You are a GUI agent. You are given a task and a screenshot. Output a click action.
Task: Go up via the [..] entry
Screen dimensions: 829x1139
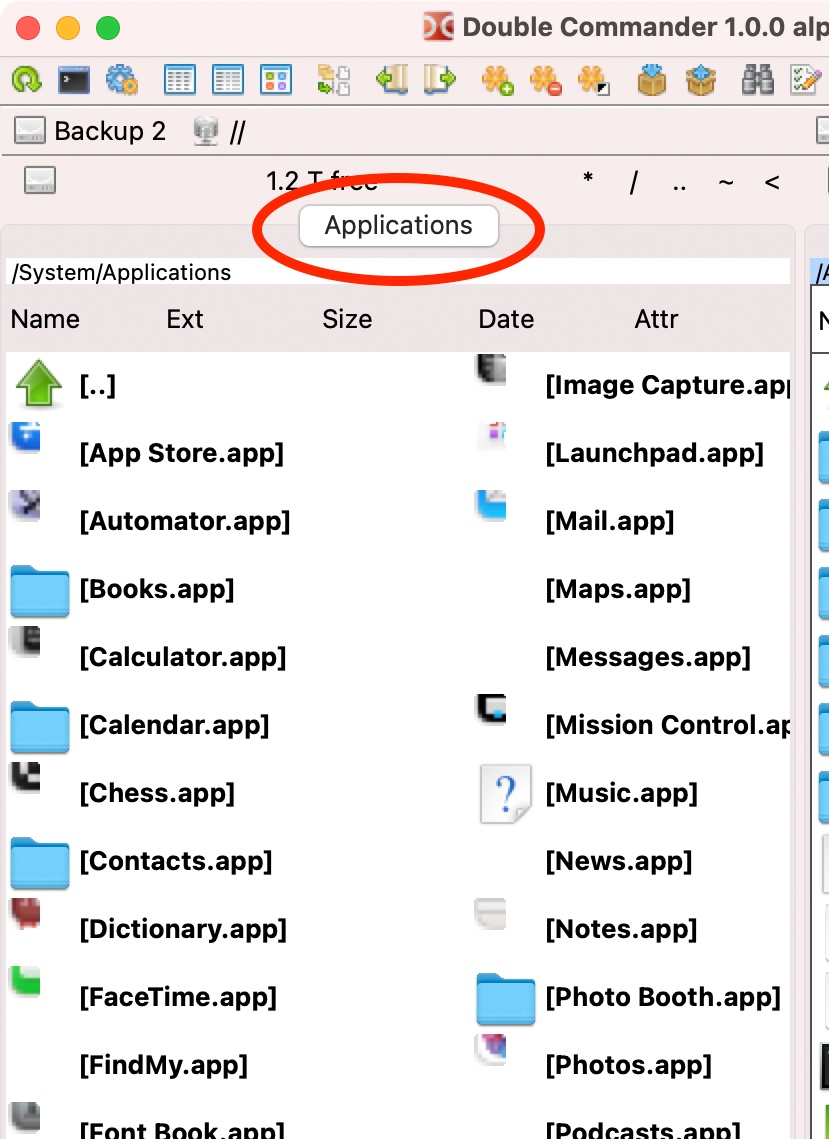(x=97, y=386)
